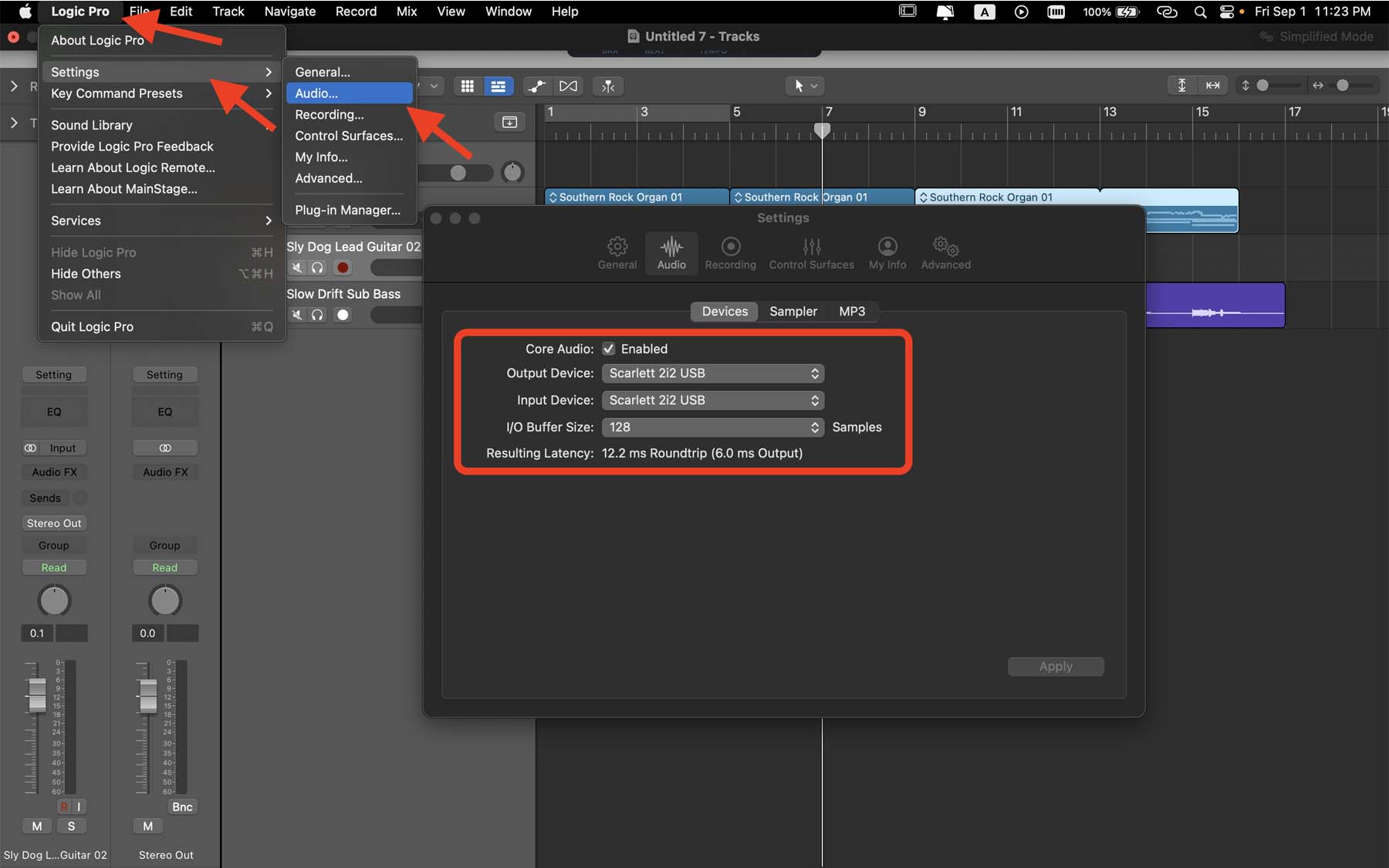
Task: Open the pointer tool dropdown
Action: pyautogui.click(x=806, y=86)
